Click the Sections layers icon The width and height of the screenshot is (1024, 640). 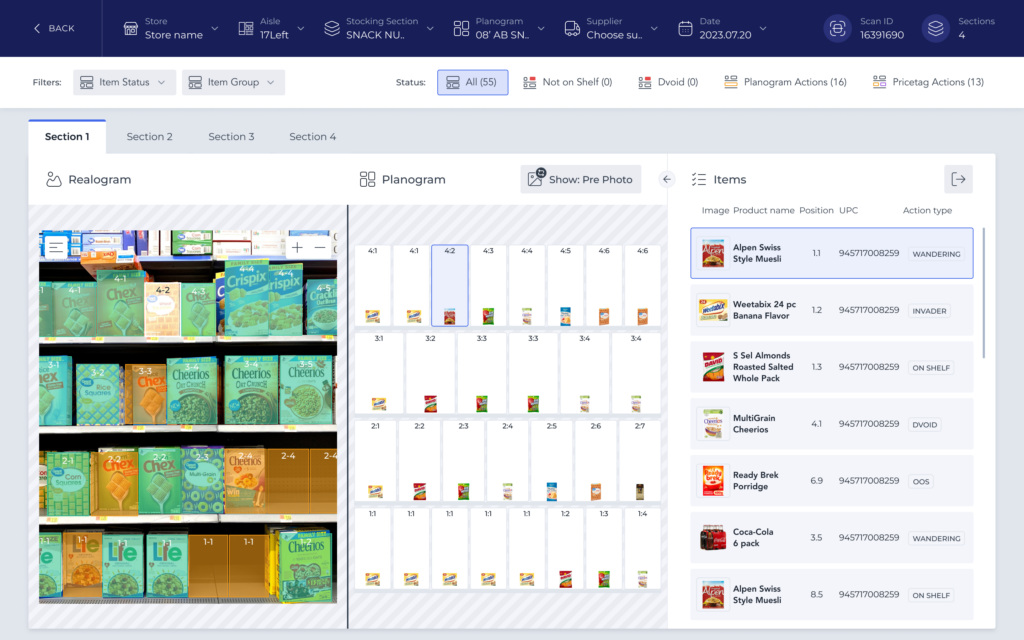click(x=935, y=28)
